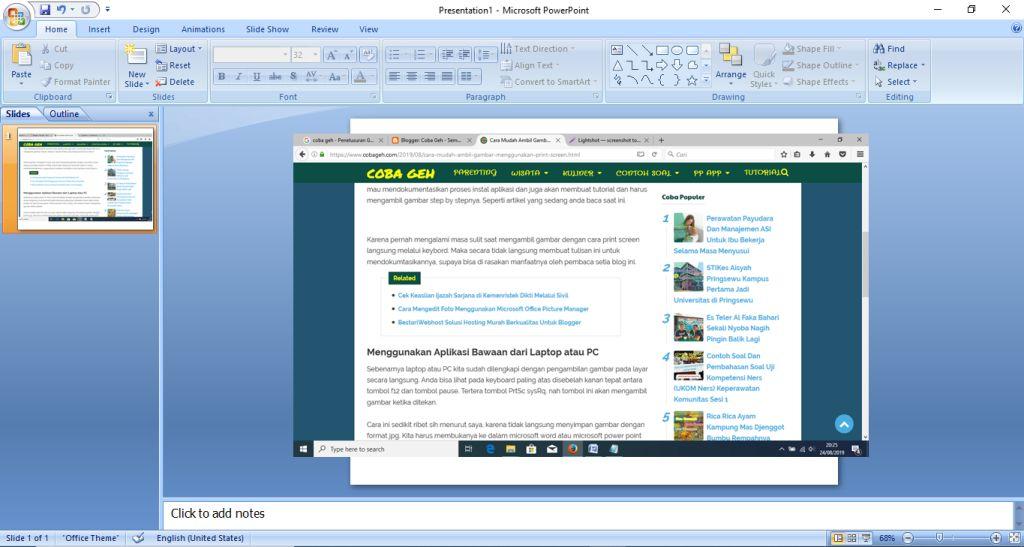Center the paragraph text
Screen dimensions: 1024x547
coord(411,77)
